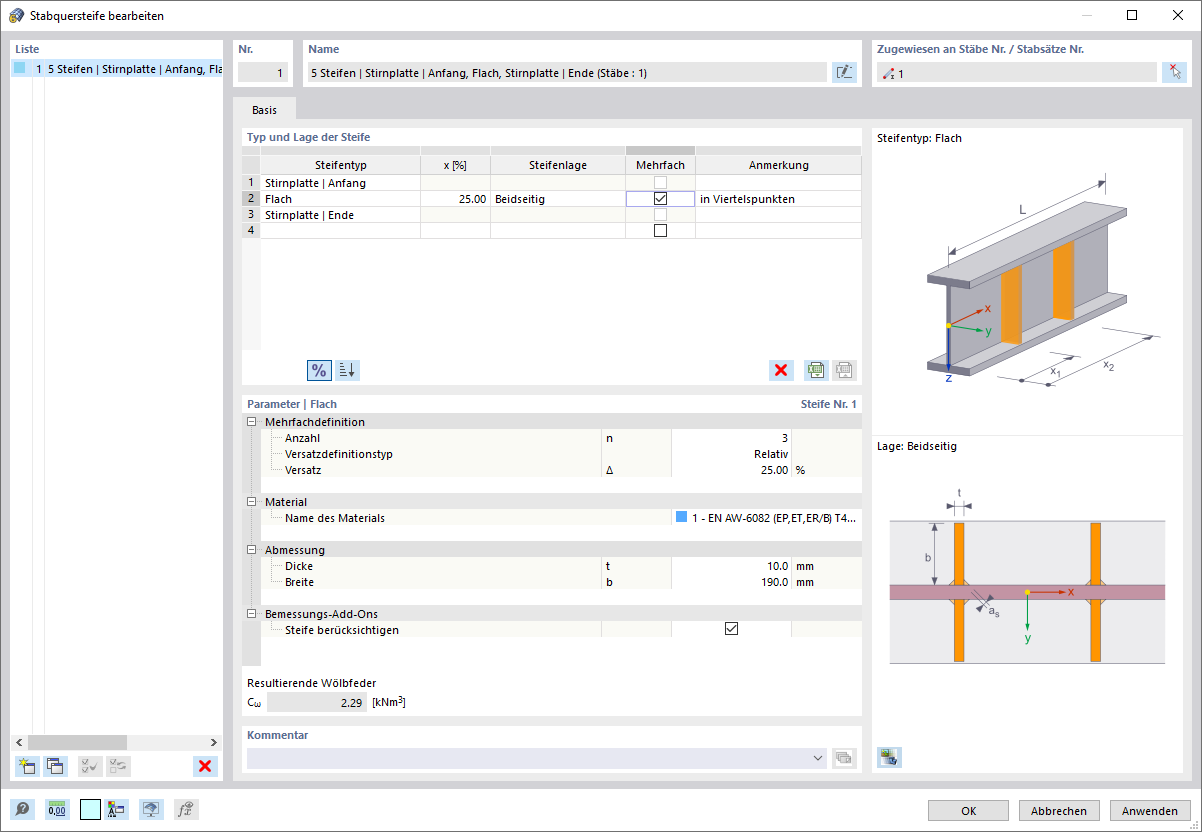The height and width of the screenshot is (832, 1202).
Task: Click the list scroll right arrow
Action: pyautogui.click(x=214, y=742)
